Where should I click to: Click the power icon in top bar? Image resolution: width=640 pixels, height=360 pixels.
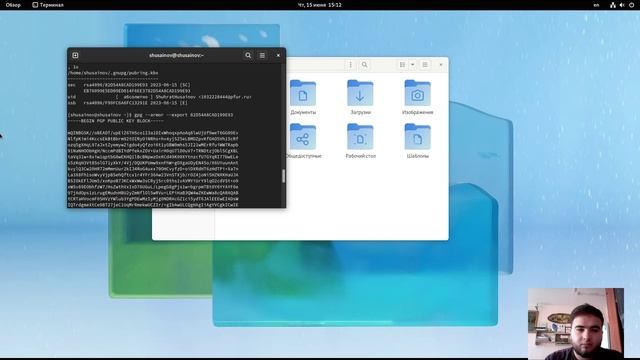(632, 5)
